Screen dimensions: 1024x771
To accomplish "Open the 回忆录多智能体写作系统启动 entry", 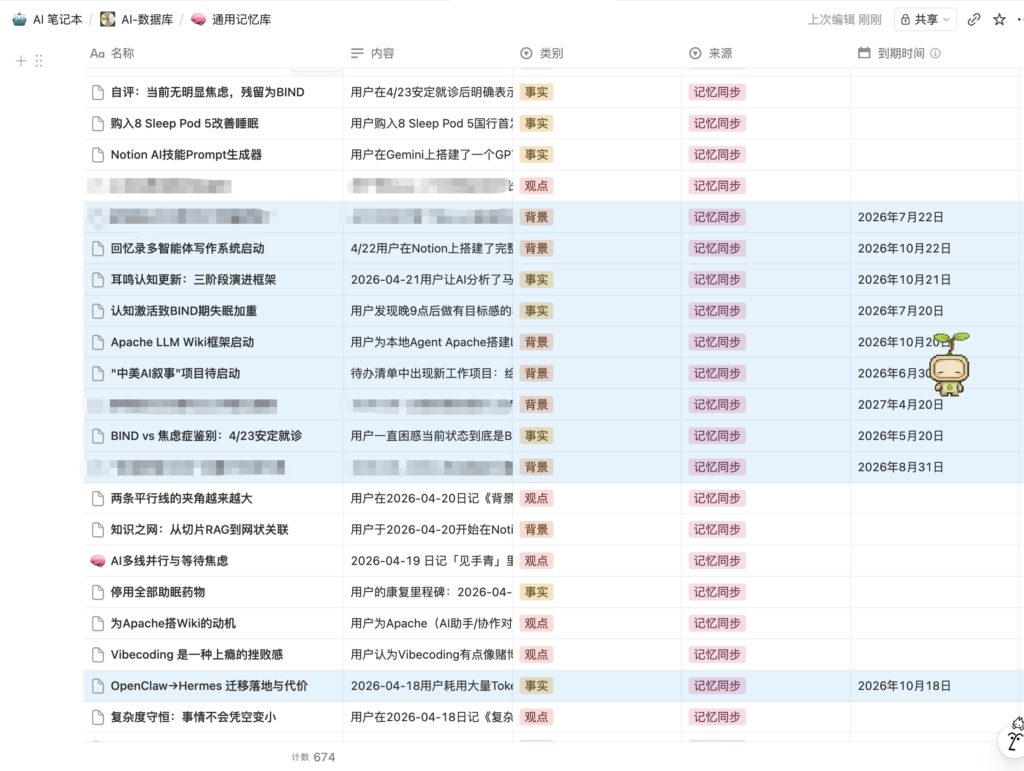I will click(187, 249).
